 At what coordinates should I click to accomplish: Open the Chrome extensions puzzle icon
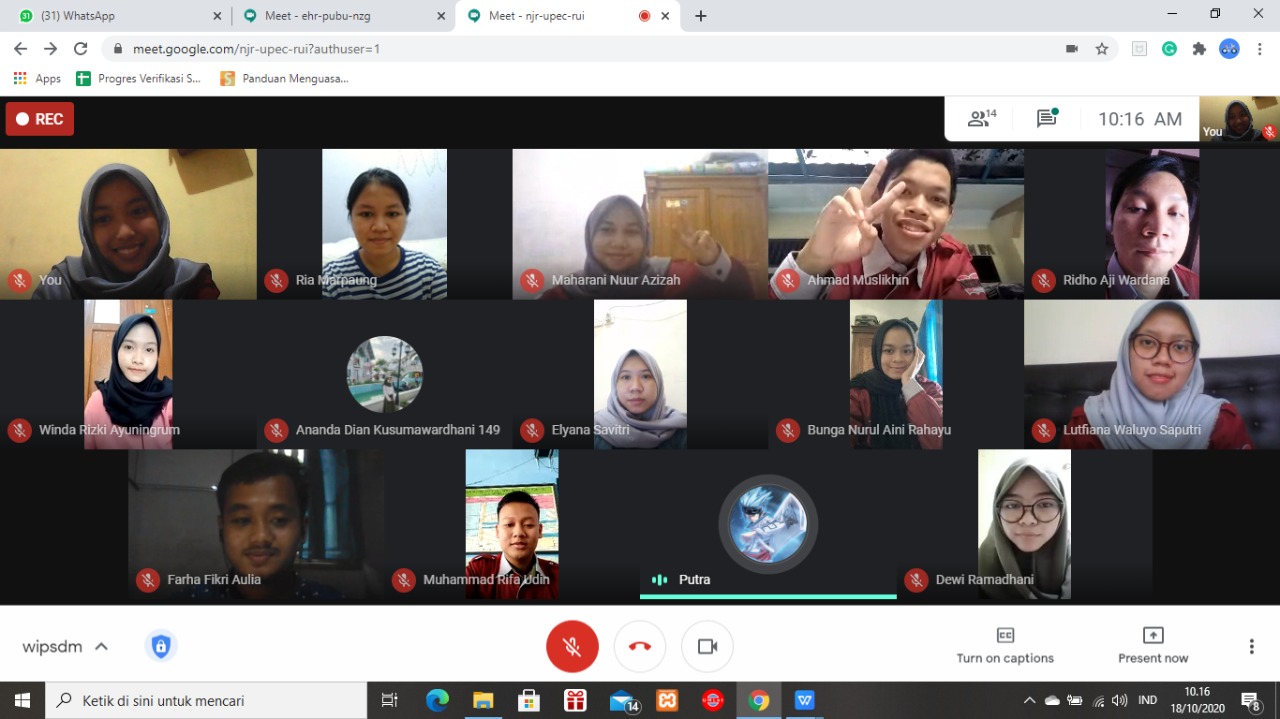[1199, 48]
